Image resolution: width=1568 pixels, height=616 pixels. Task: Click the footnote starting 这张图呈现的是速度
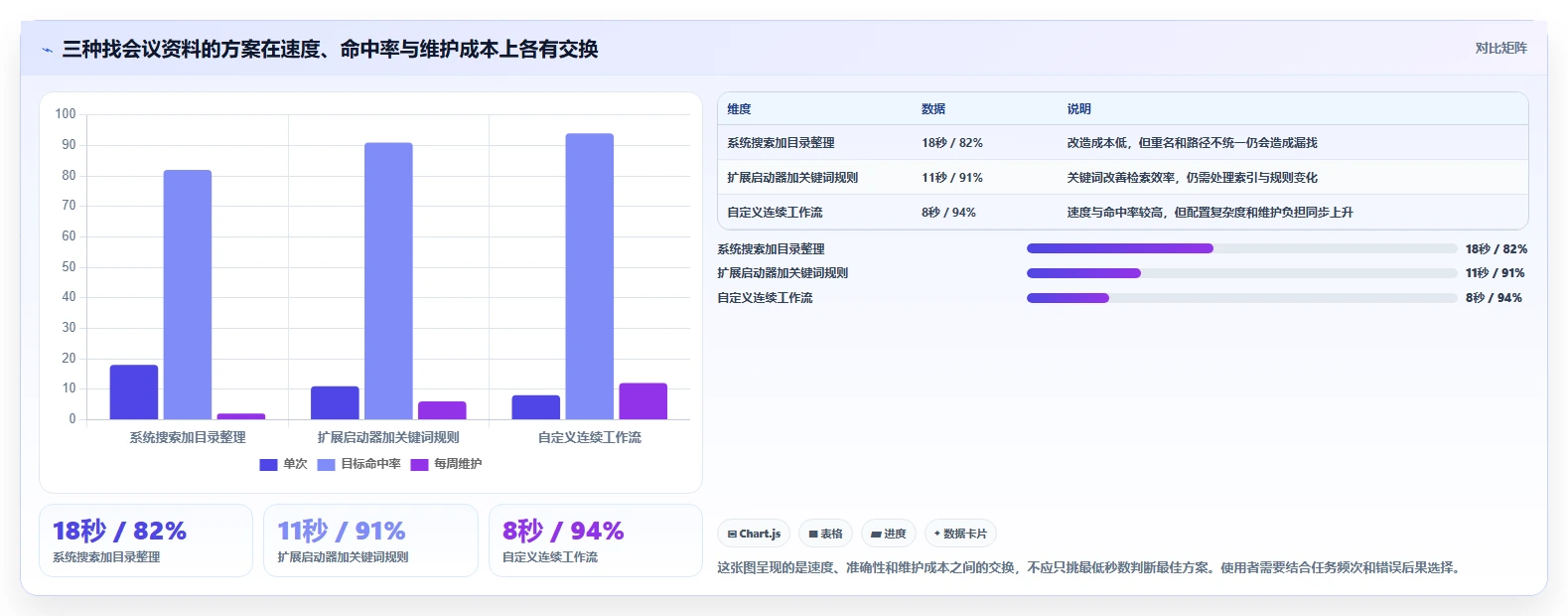click(1089, 567)
